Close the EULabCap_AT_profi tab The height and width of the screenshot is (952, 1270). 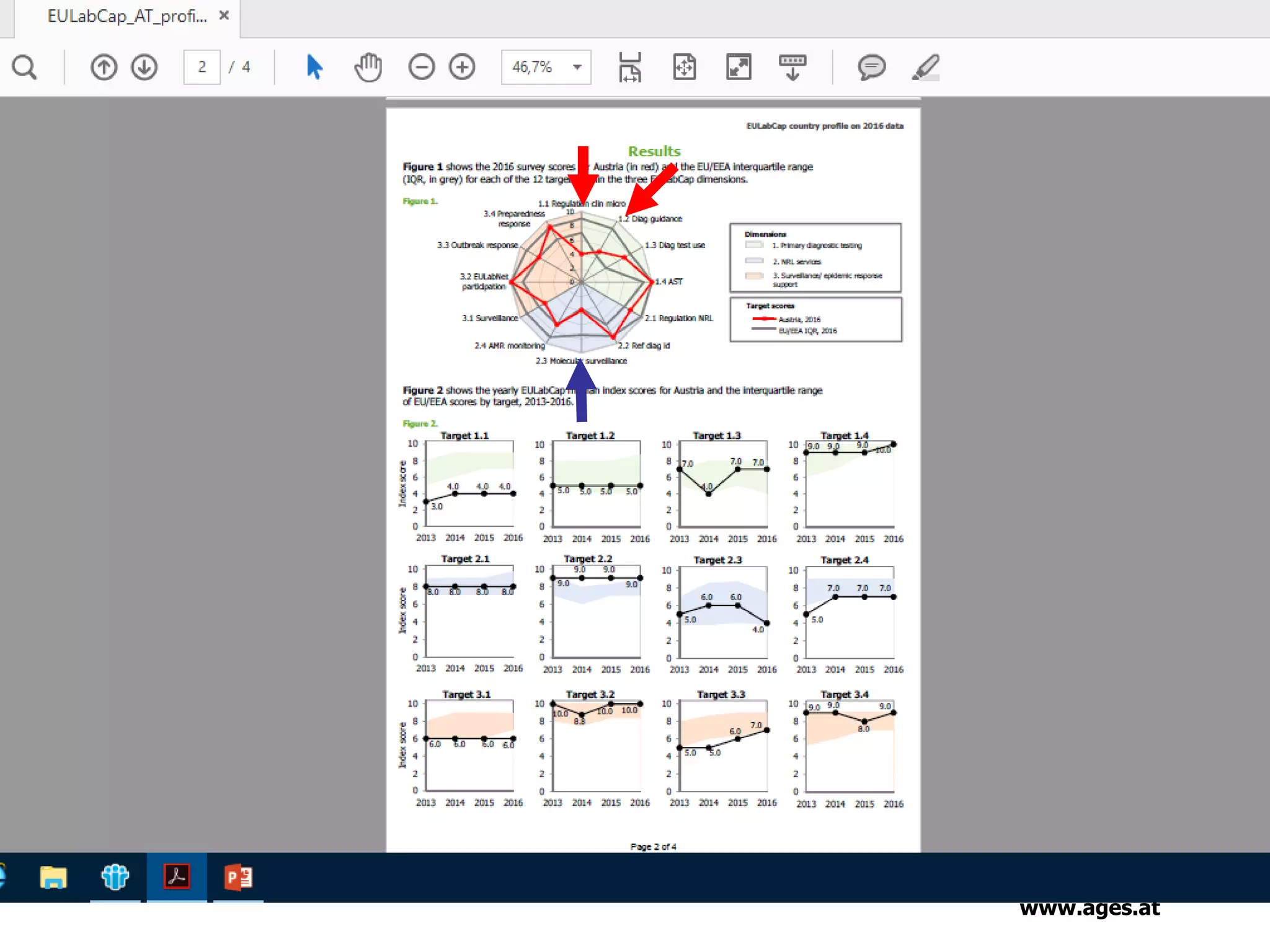(224, 15)
